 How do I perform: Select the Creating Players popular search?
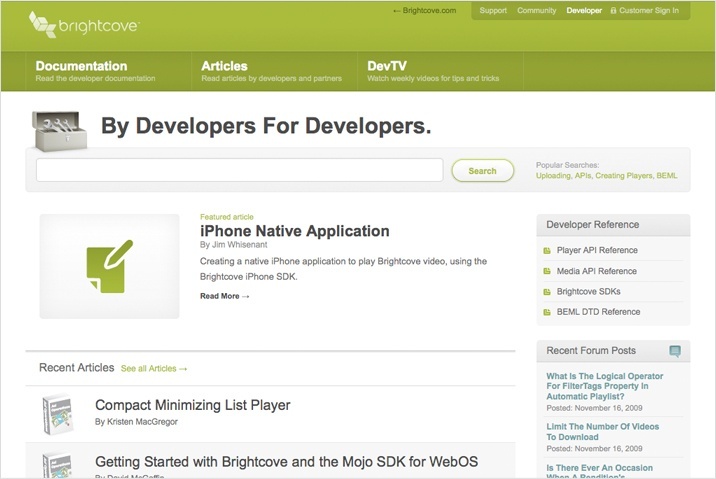point(624,176)
